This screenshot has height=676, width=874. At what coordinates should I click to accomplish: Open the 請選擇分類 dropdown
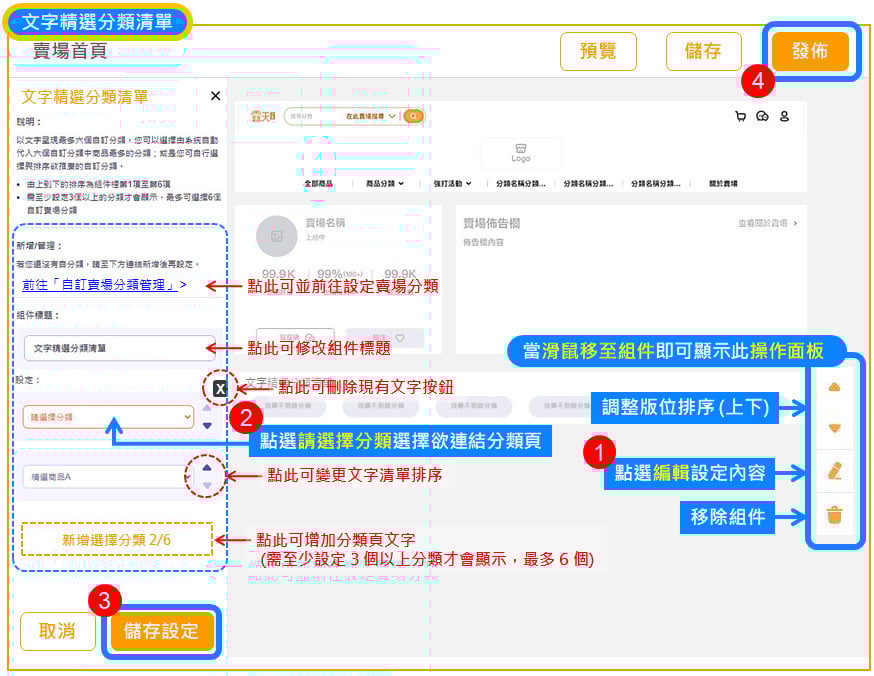(108, 417)
